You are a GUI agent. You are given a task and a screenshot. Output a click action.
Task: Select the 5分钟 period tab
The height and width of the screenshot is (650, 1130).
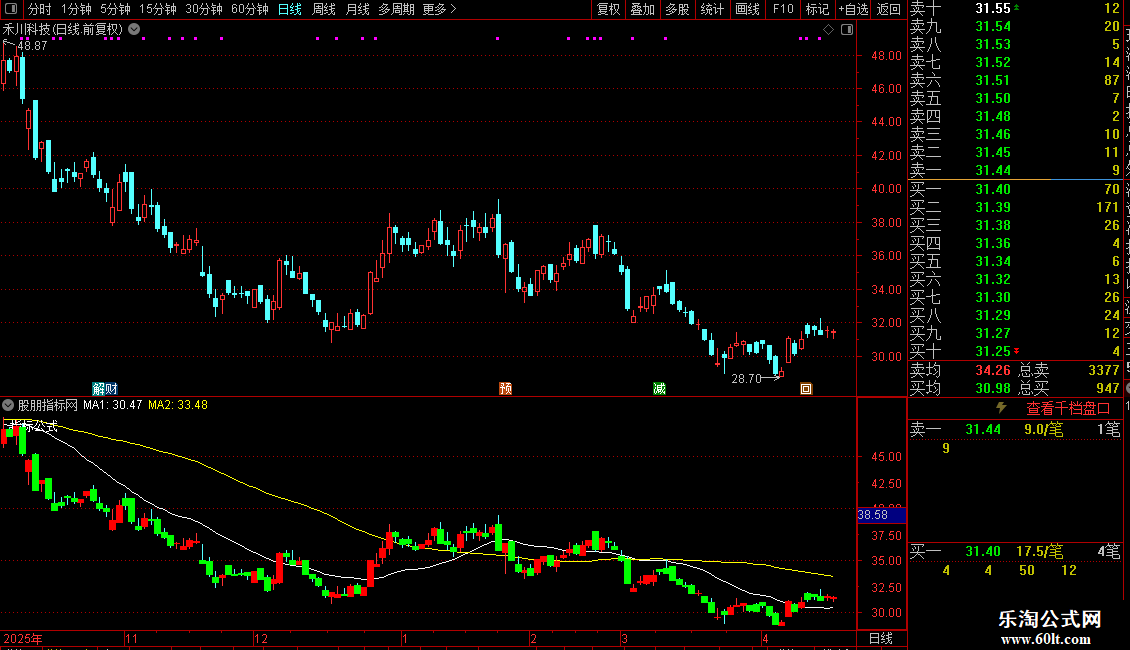click(115, 9)
